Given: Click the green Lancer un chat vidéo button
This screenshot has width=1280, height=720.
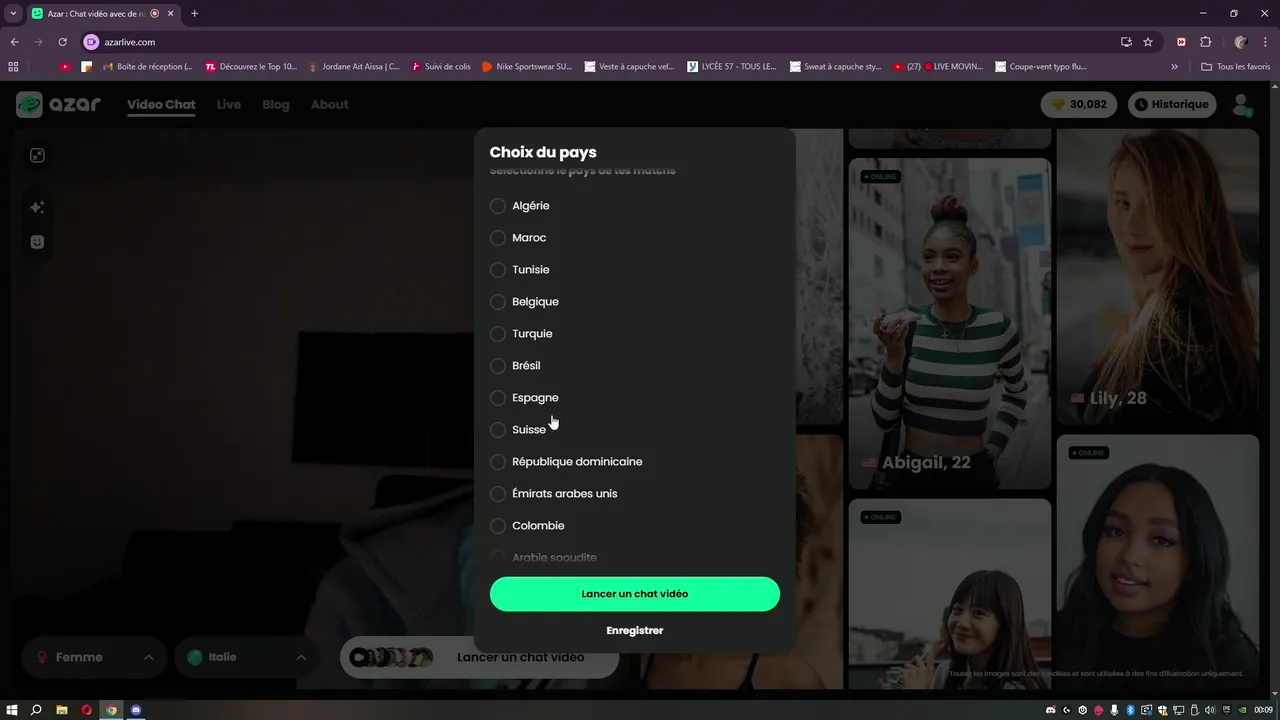Looking at the screenshot, I should (x=634, y=594).
